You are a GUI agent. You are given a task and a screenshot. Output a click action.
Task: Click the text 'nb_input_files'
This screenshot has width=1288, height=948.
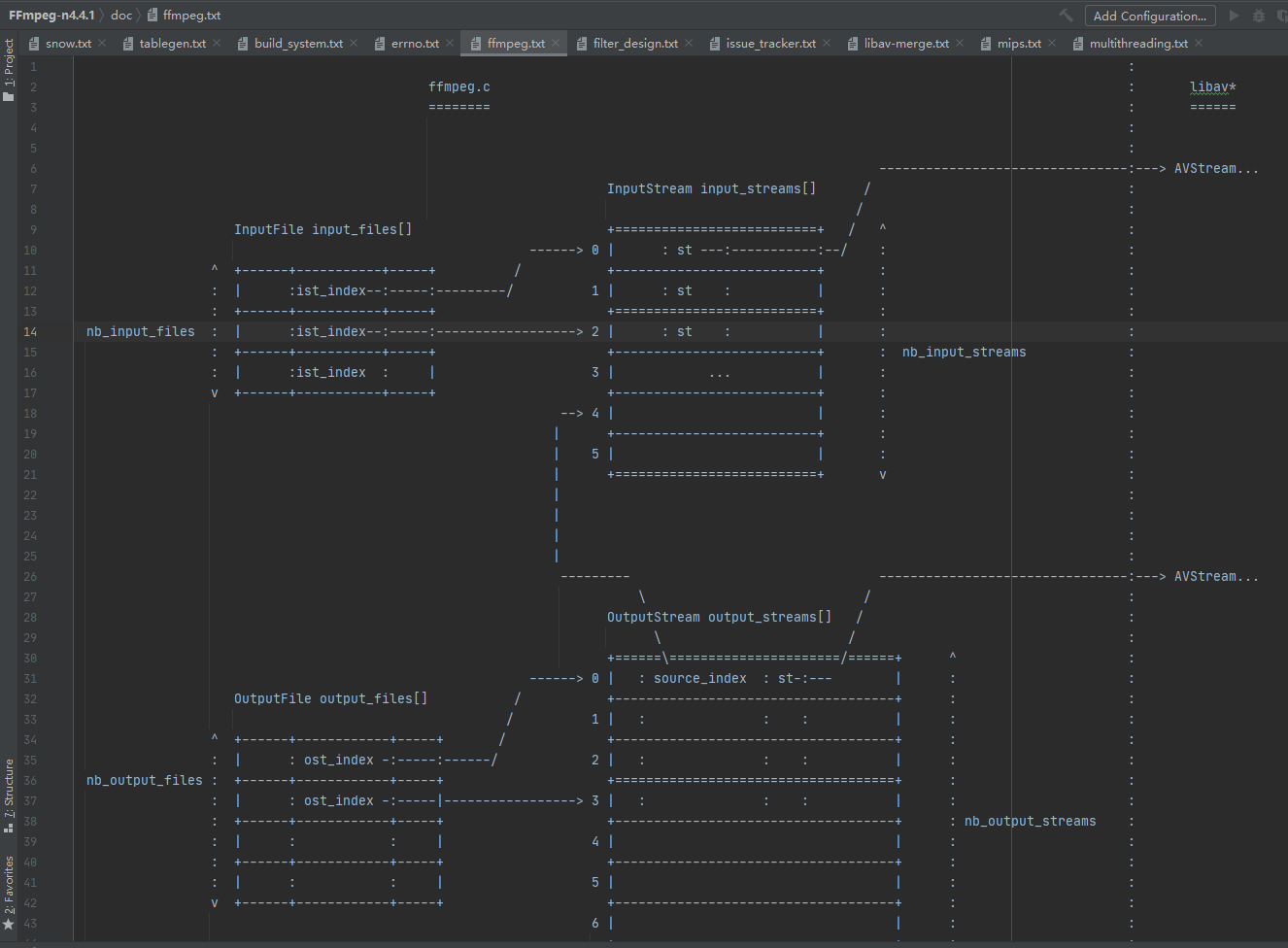point(141,331)
